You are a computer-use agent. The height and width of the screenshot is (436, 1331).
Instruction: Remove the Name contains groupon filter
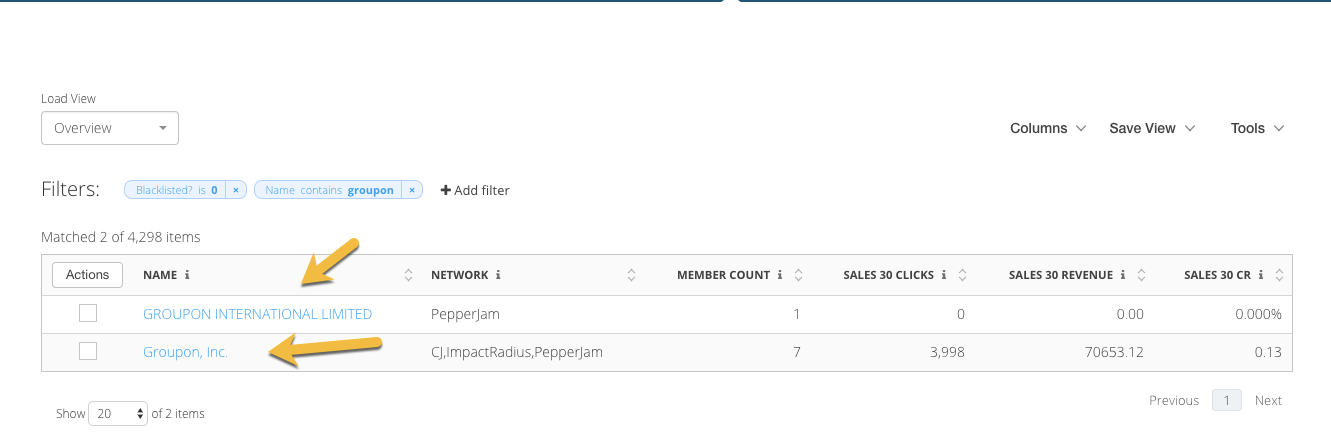click(x=411, y=190)
